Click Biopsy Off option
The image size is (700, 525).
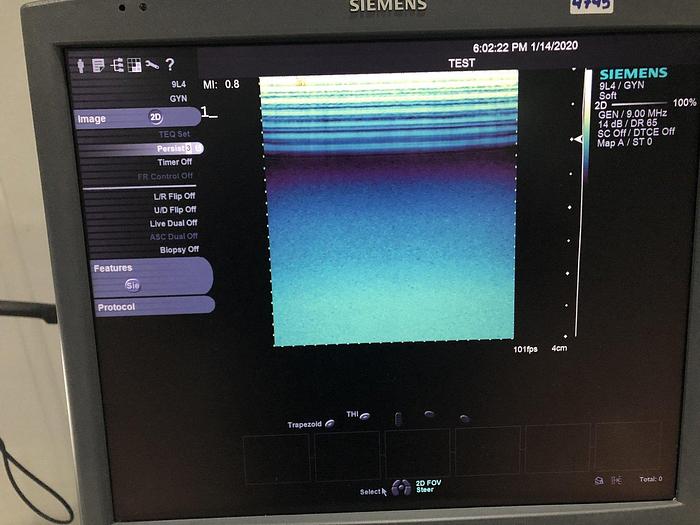tap(178, 249)
